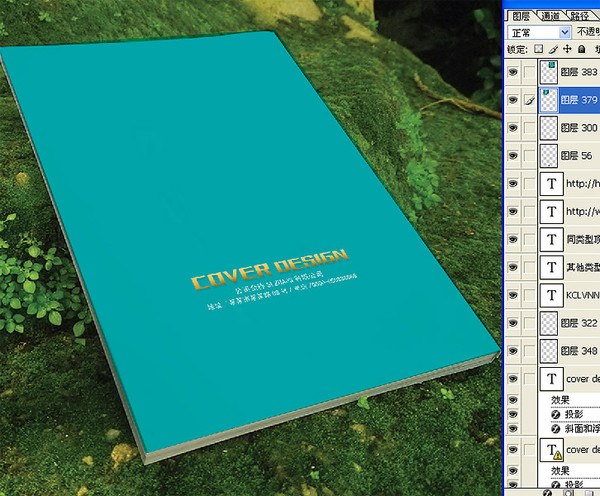Toggle 效果 eye under first cover de layer
The width and height of the screenshot is (600, 496).
[x=513, y=400]
